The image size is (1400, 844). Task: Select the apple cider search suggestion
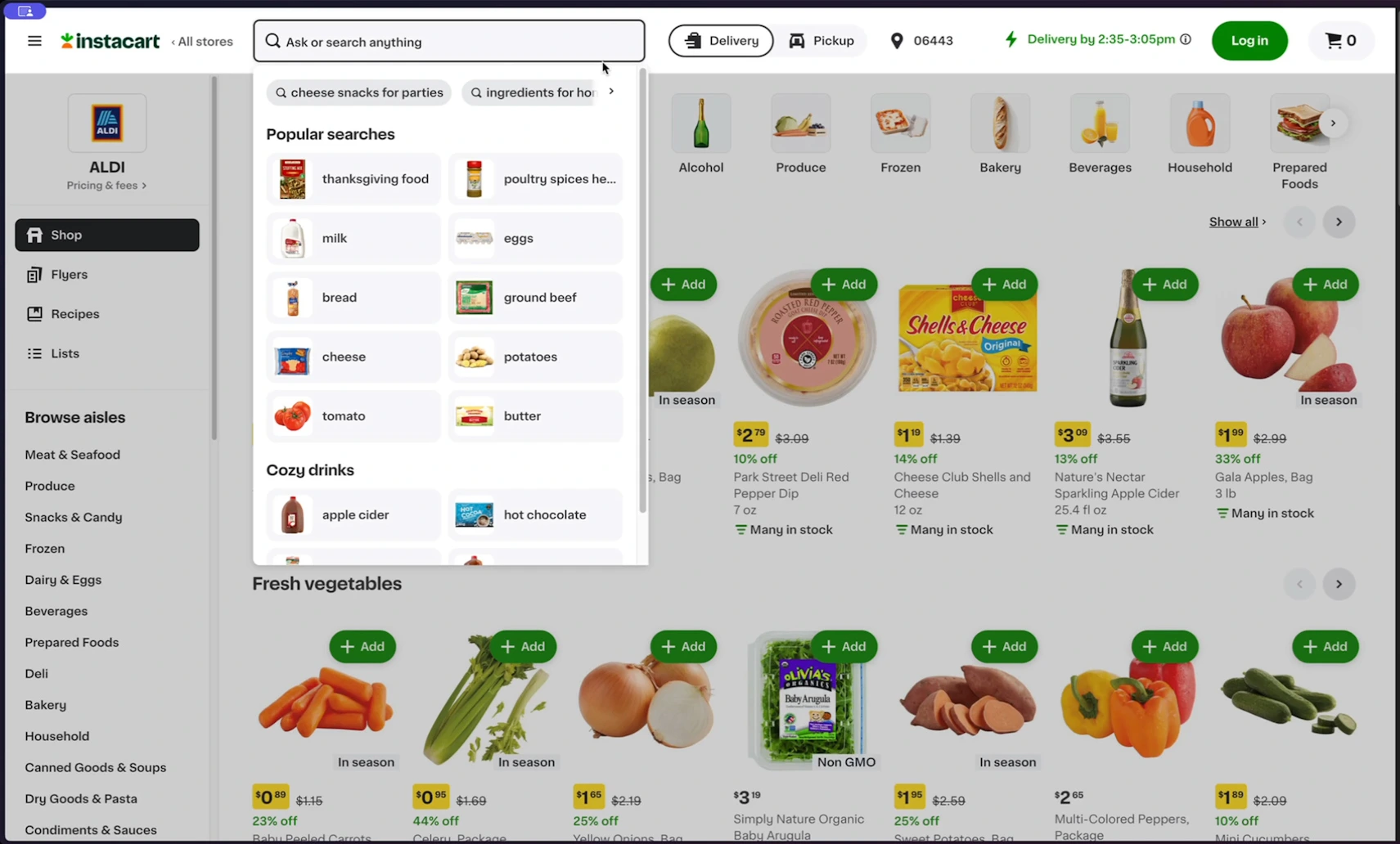(353, 515)
